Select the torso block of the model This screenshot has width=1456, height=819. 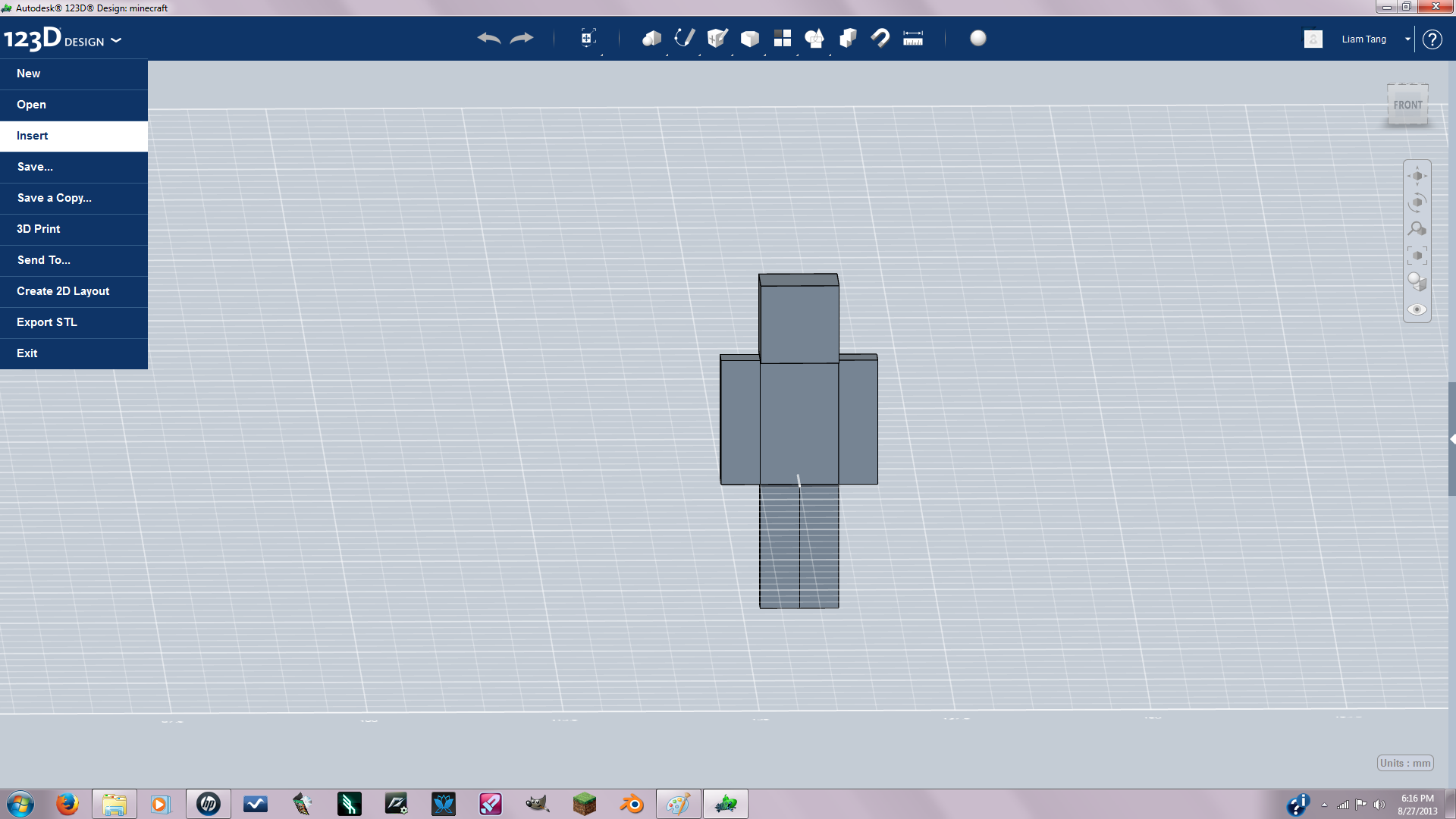point(799,423)
